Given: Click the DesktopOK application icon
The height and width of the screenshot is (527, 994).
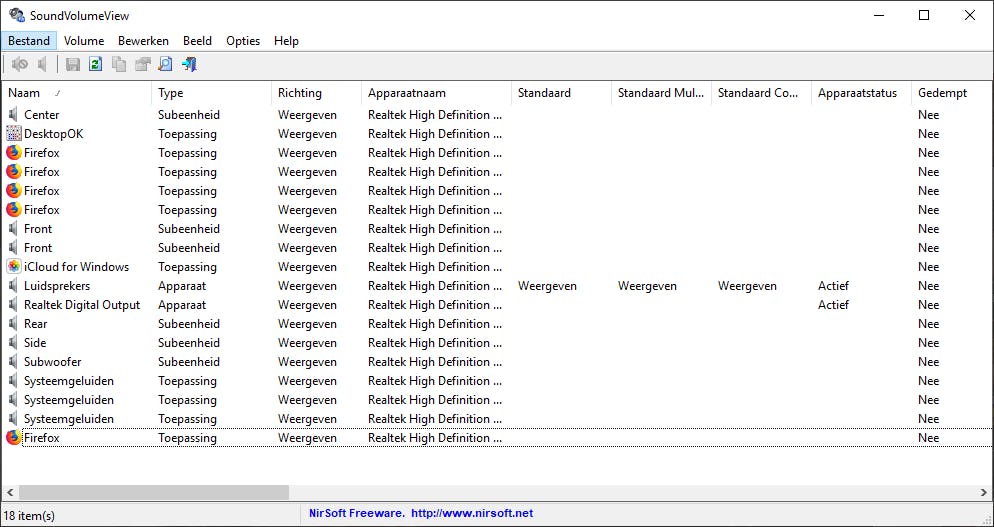Looking at the screenshot, I should tap(13, 134).
